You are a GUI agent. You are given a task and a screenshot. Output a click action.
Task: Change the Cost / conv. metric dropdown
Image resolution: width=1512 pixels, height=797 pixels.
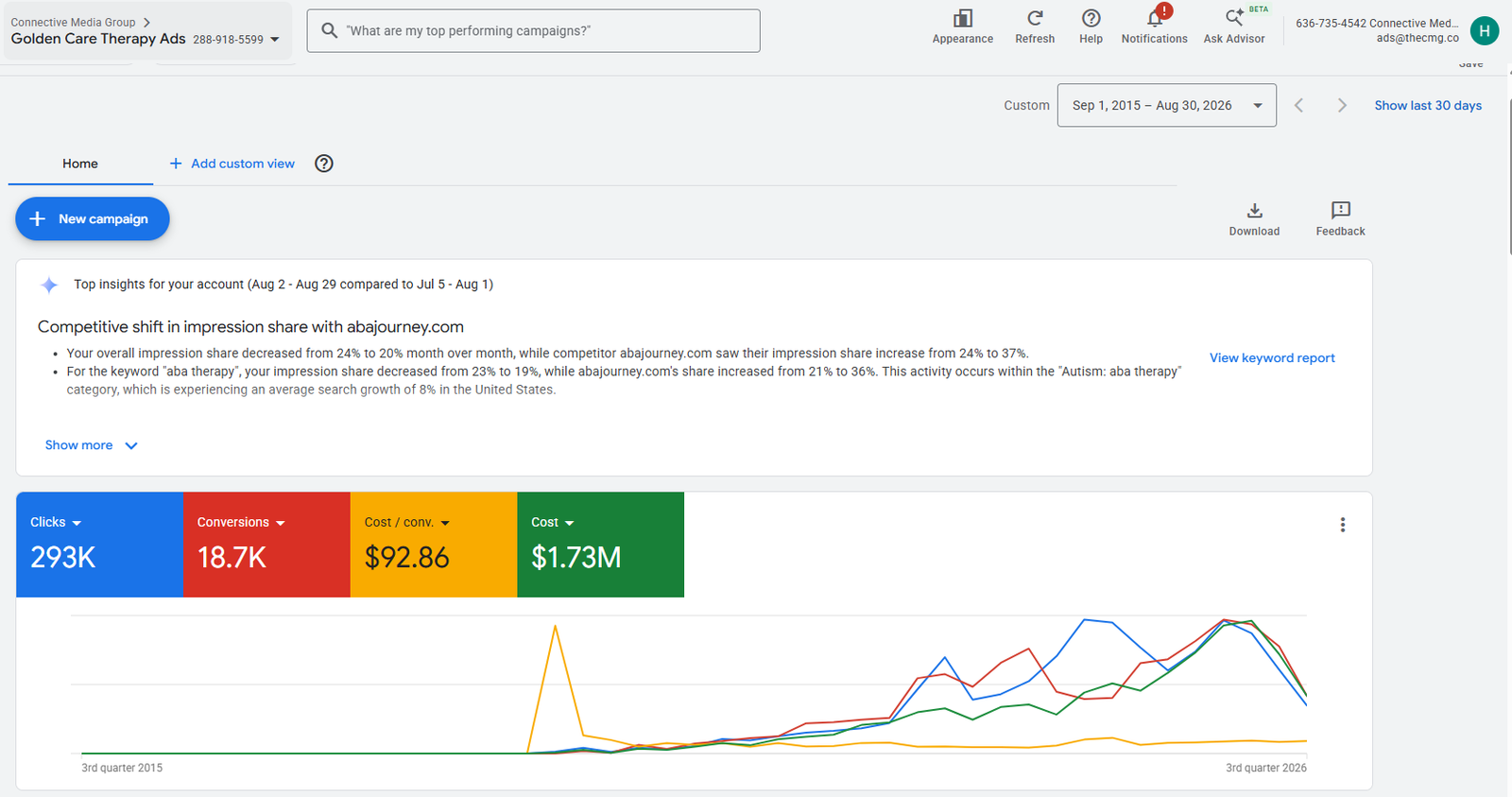click(407, 522)
